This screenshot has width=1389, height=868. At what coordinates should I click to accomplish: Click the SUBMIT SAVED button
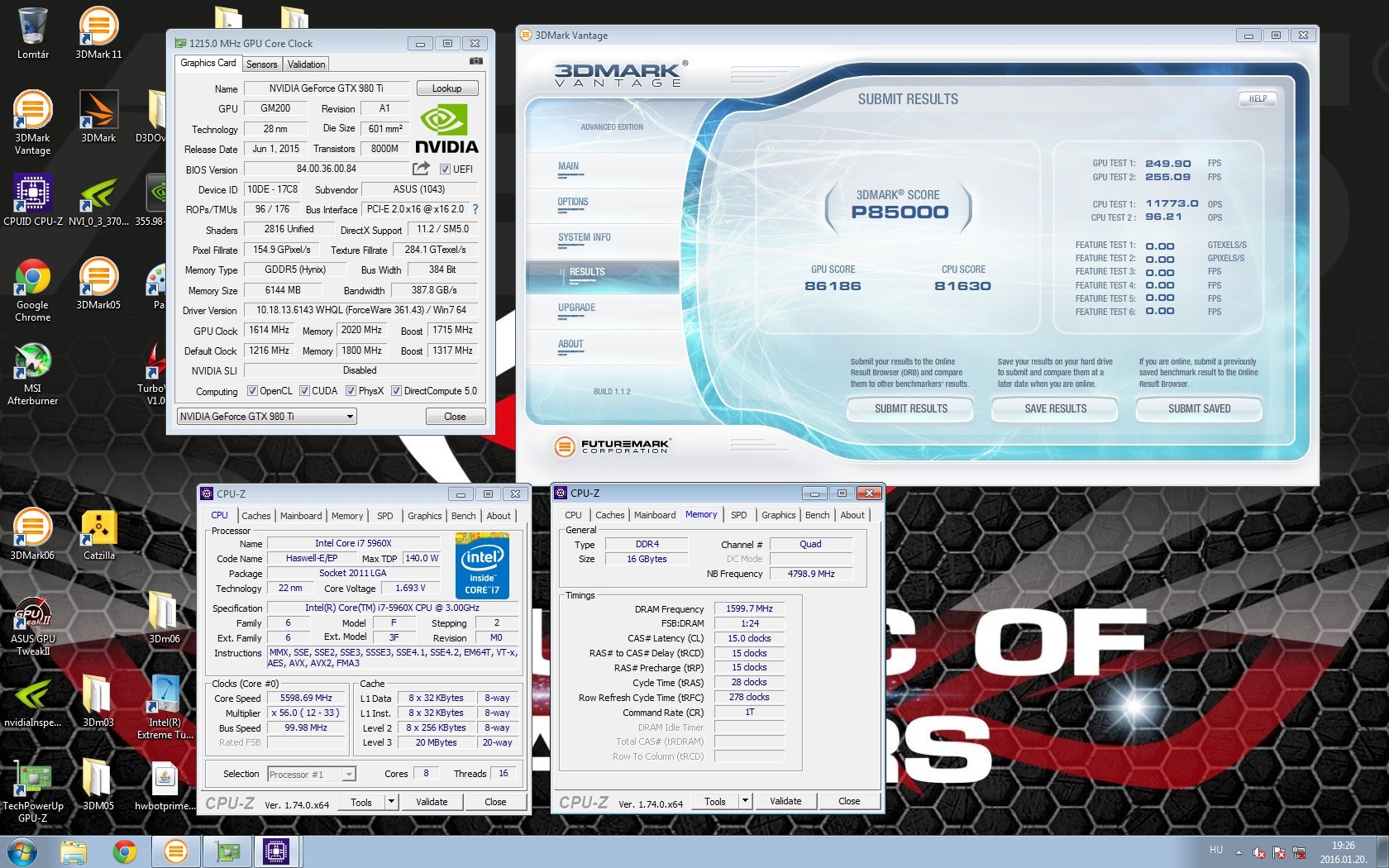[x=1199, y=409]
